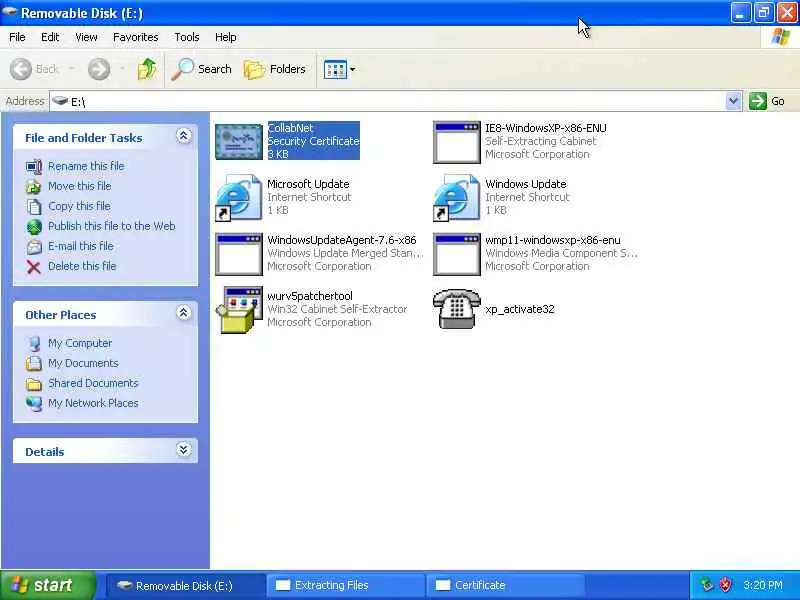Click Delete this file
800x600 pixels.
click(82, 266)
